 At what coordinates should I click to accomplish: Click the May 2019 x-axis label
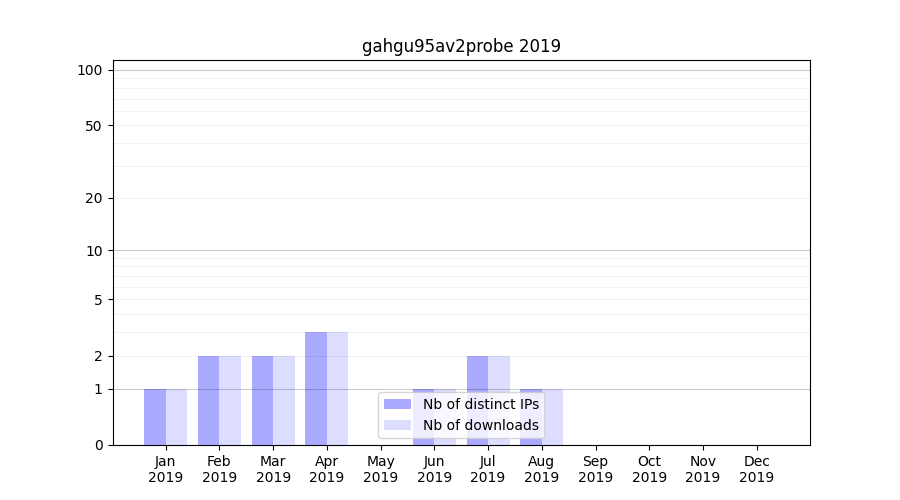click(380, 469)
